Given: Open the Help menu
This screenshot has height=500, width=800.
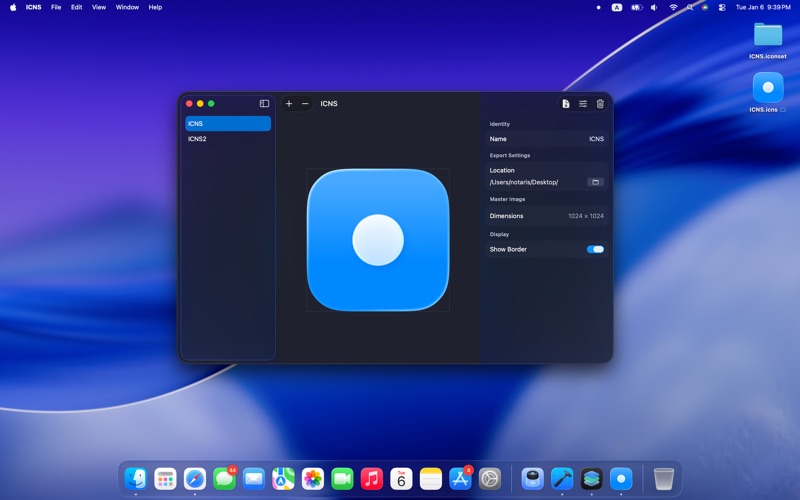Looking at the screenshot, I should [155, 7].
